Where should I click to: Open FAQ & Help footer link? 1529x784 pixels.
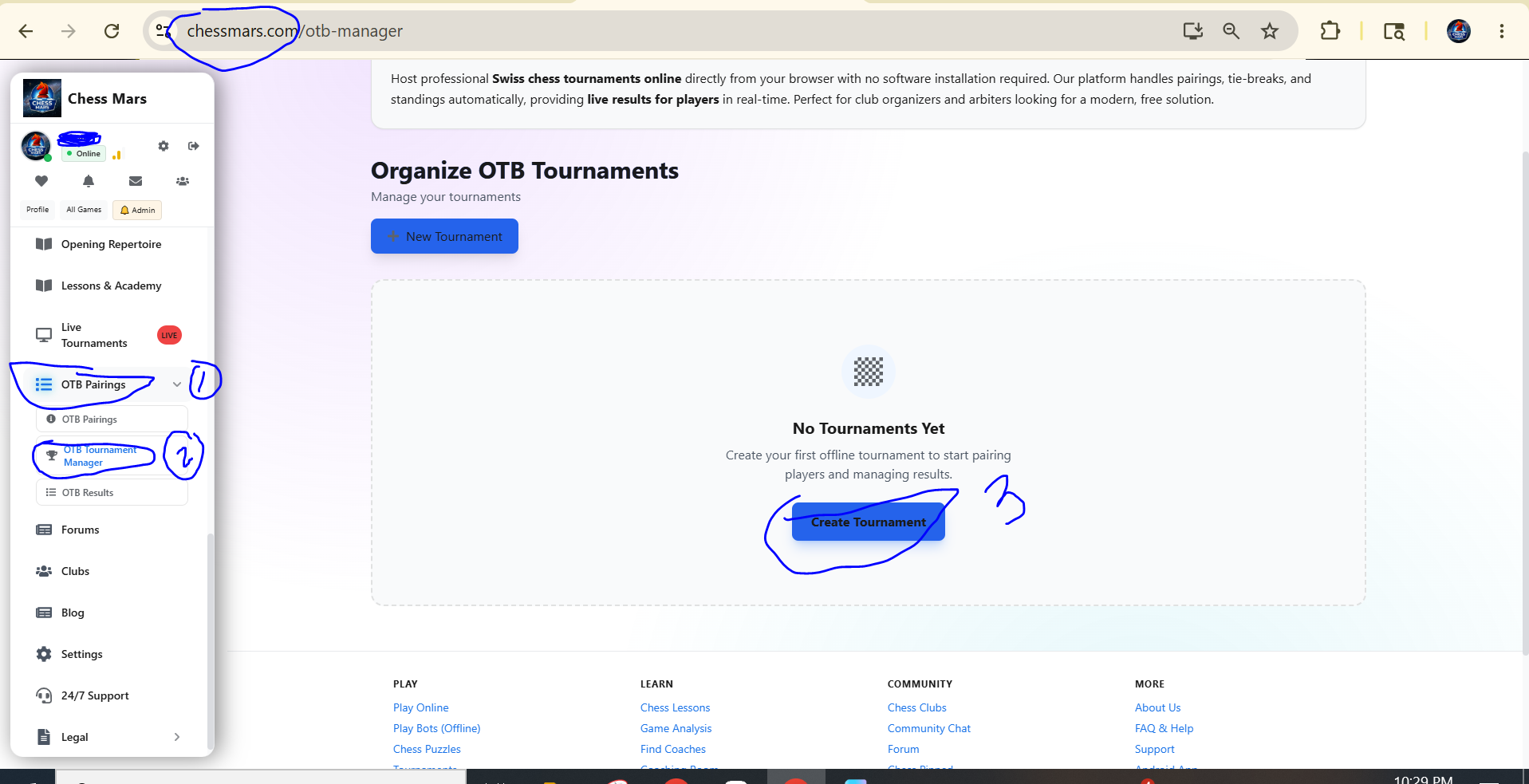pos(1164,728)
